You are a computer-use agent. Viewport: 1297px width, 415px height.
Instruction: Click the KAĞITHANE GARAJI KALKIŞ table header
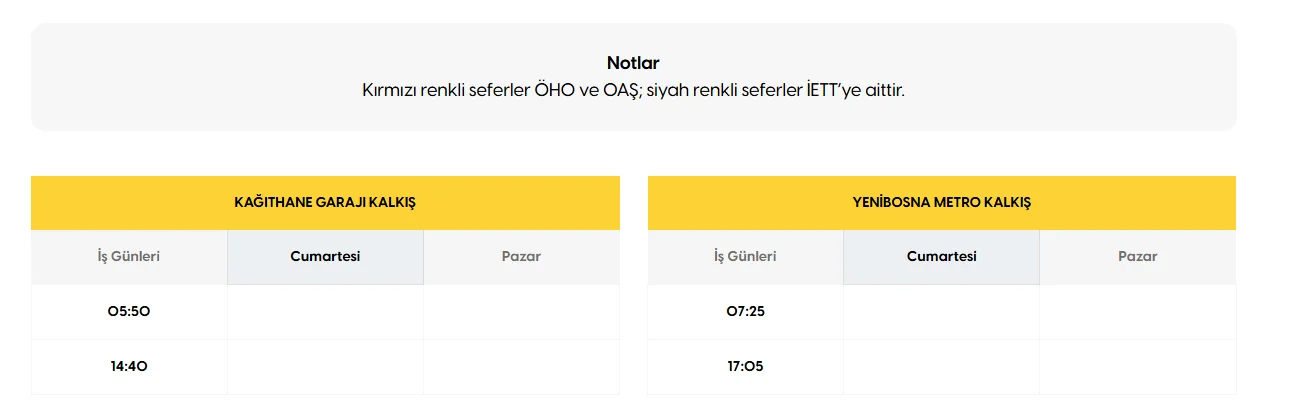pos(325,202)
